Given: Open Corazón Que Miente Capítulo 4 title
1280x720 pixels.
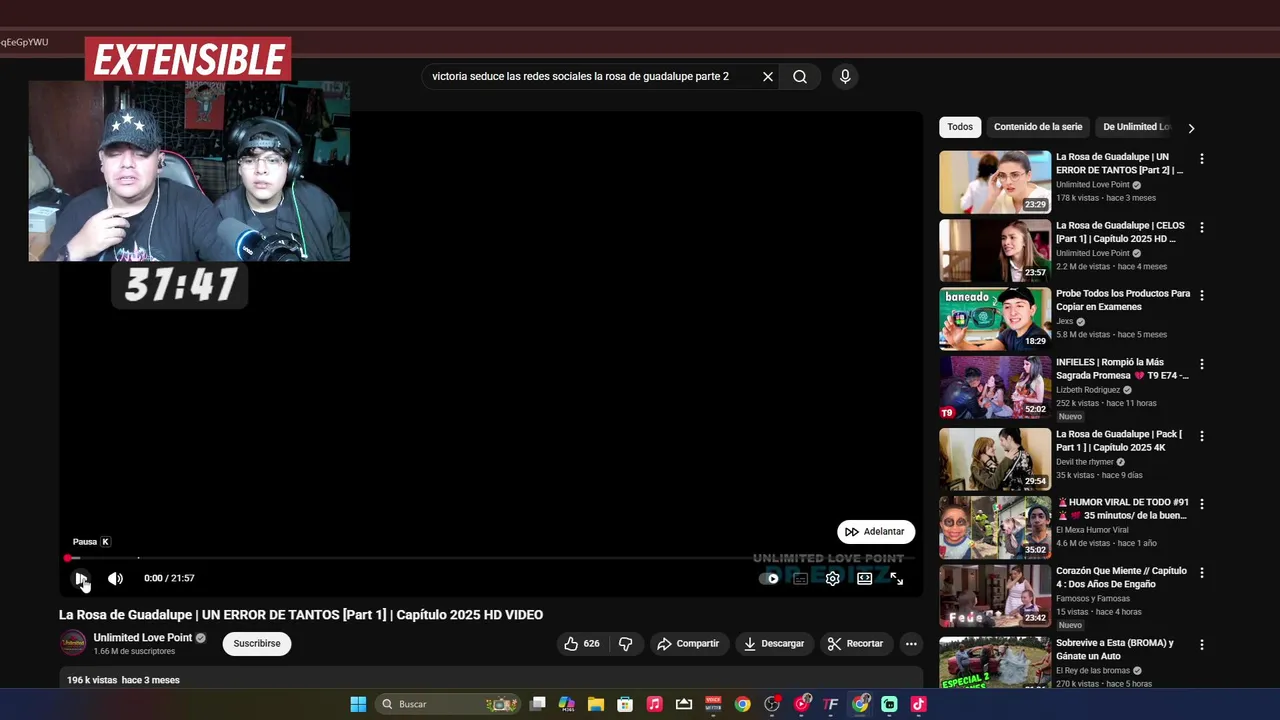Looking at the screenshot, I should pos(1121,577).
